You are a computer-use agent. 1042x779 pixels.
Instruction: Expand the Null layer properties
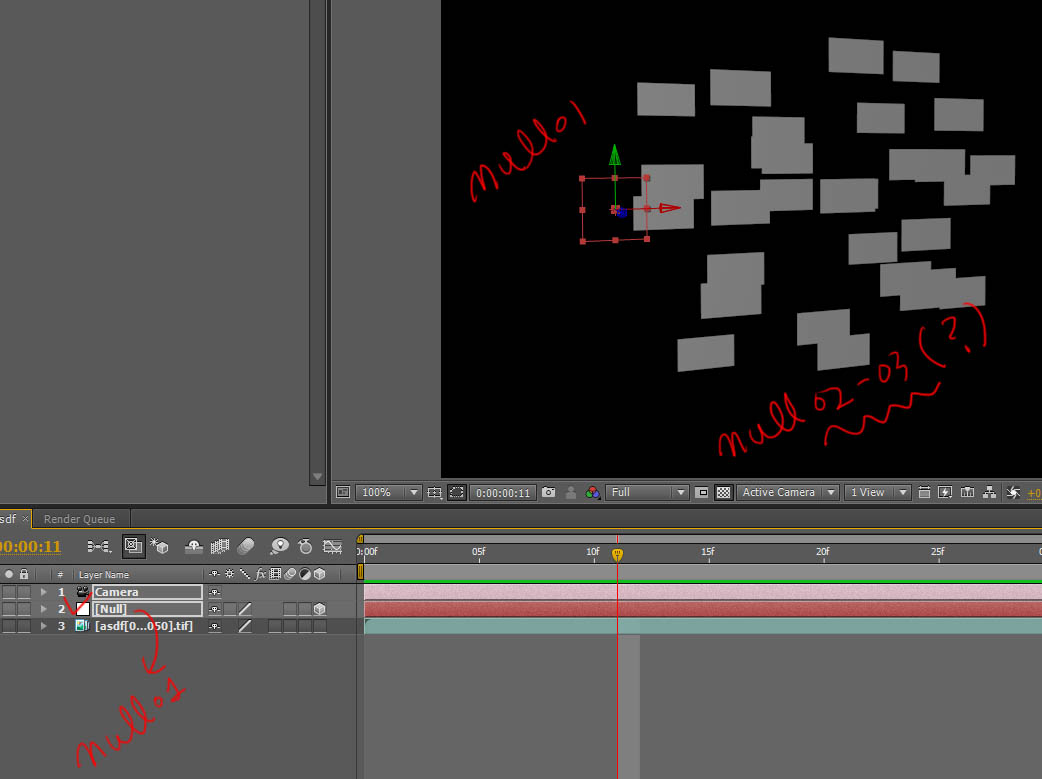pyautogui.click(x=44, y=609)
